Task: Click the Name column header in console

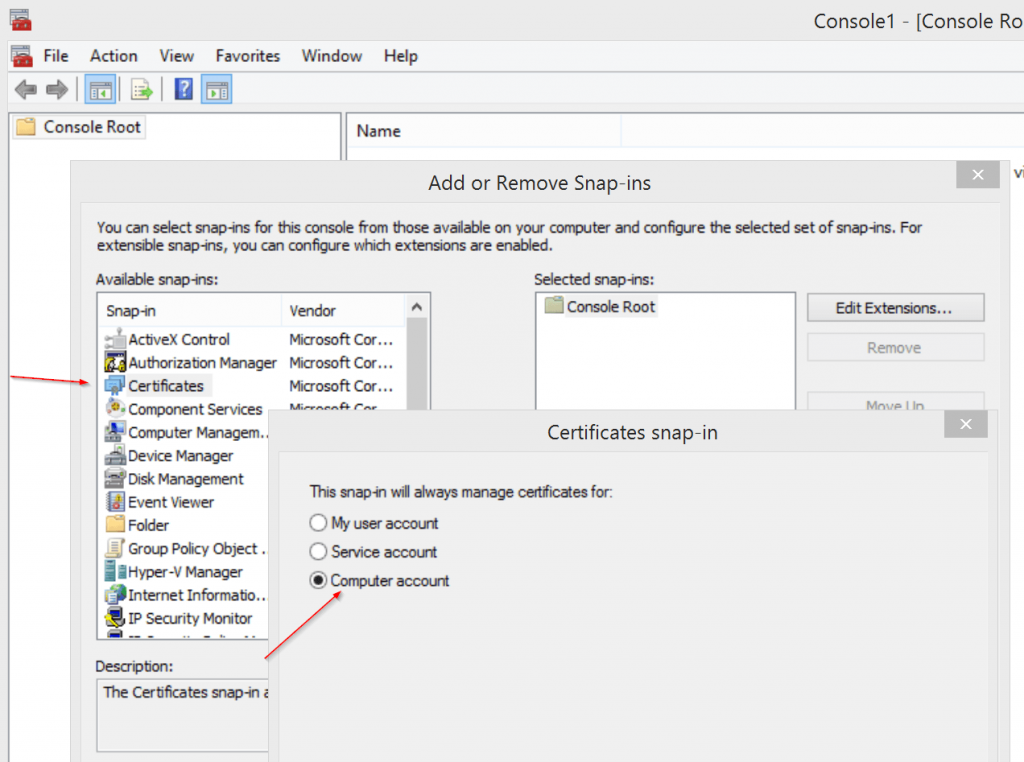Action: point(485,131)
